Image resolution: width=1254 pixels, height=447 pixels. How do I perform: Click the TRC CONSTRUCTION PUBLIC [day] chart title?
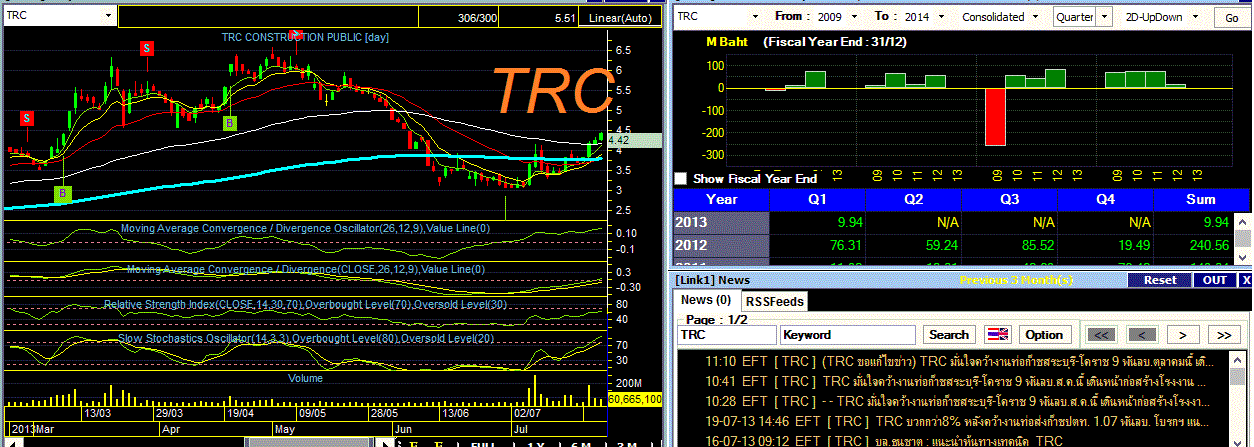(x=305, y=37)
